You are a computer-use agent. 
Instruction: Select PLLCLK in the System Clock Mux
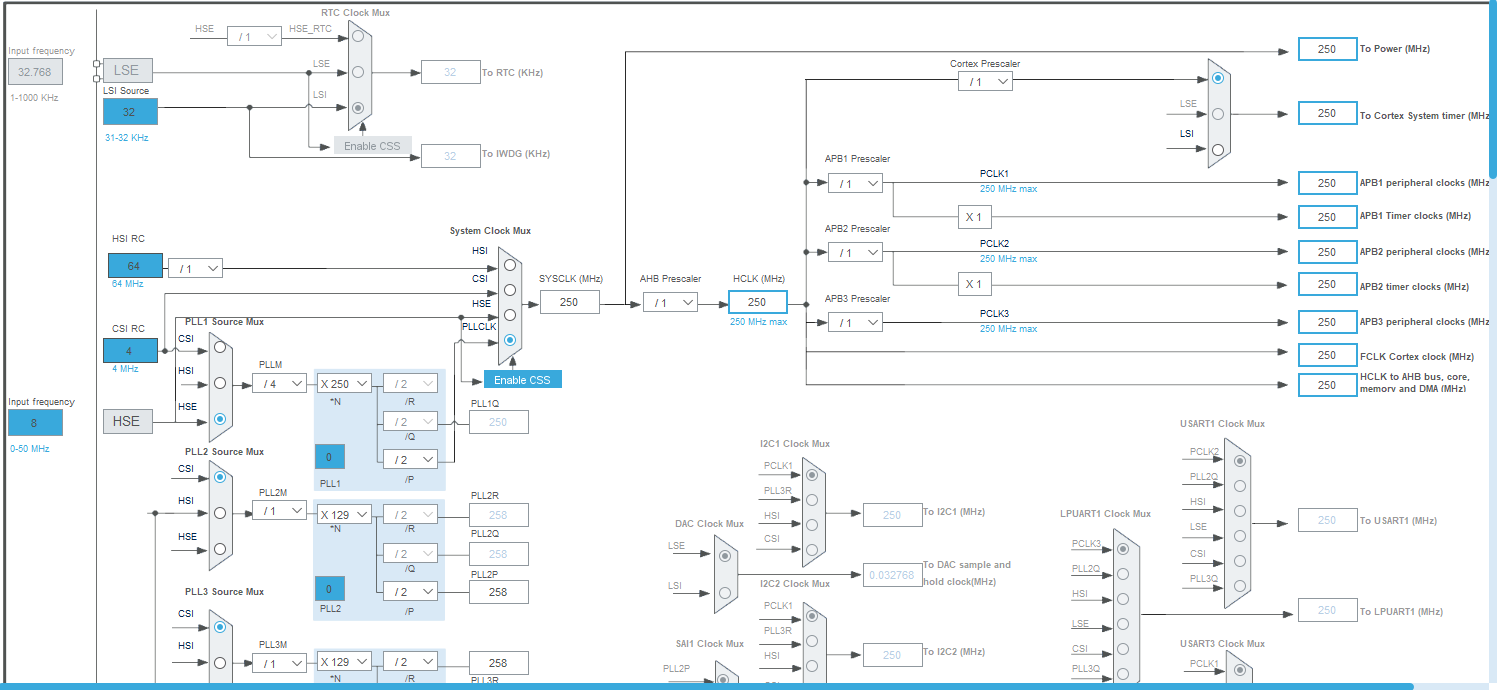(x=510, y=340)
